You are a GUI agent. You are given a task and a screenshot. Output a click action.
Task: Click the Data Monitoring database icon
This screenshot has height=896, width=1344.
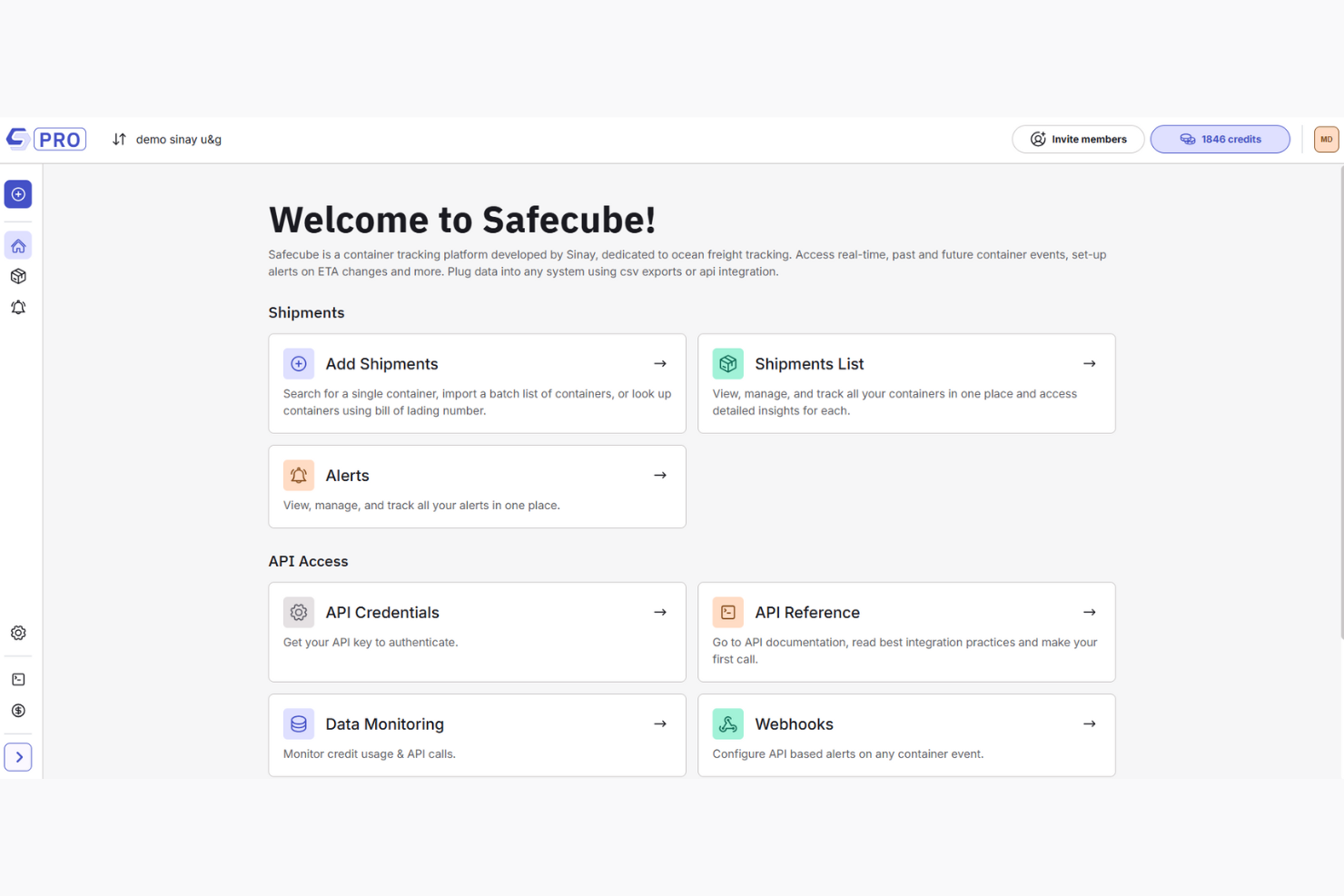click(x=299, y=724)
